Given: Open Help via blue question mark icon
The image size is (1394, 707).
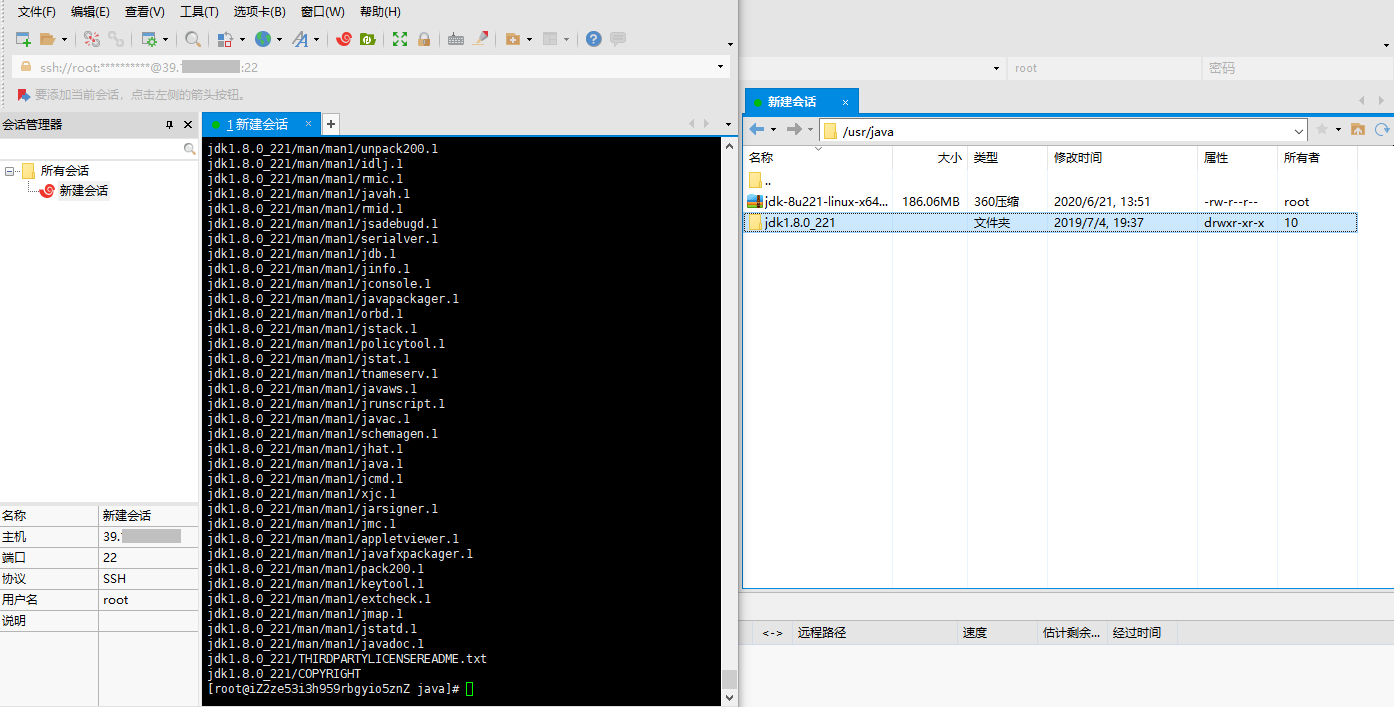Looking at the screenshot, I should tap(594, 39).
